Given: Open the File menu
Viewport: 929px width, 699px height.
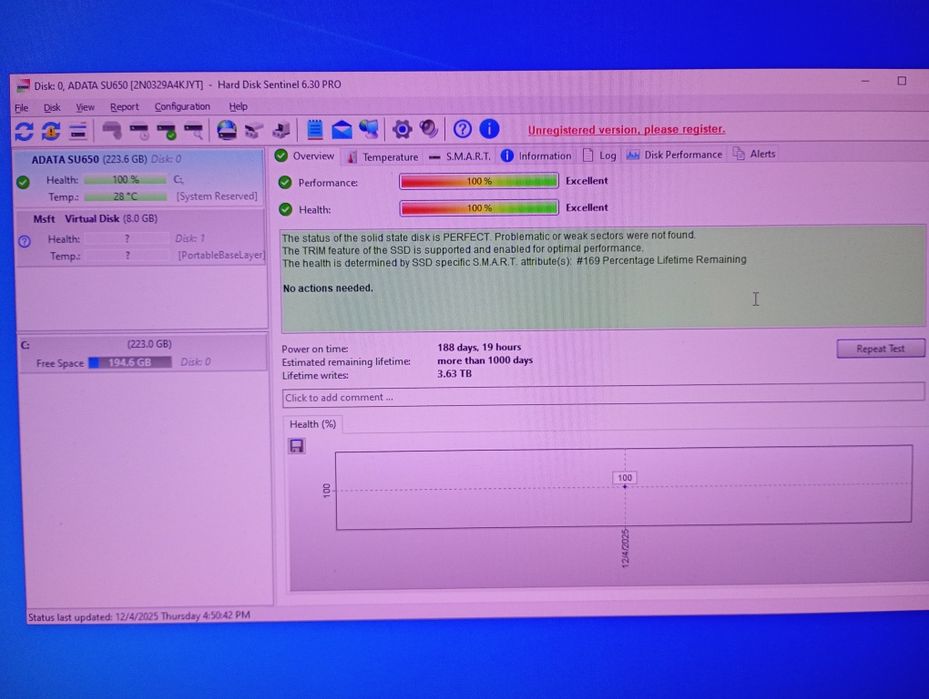Looking at the screenshot, I should [x=21, y=108].
